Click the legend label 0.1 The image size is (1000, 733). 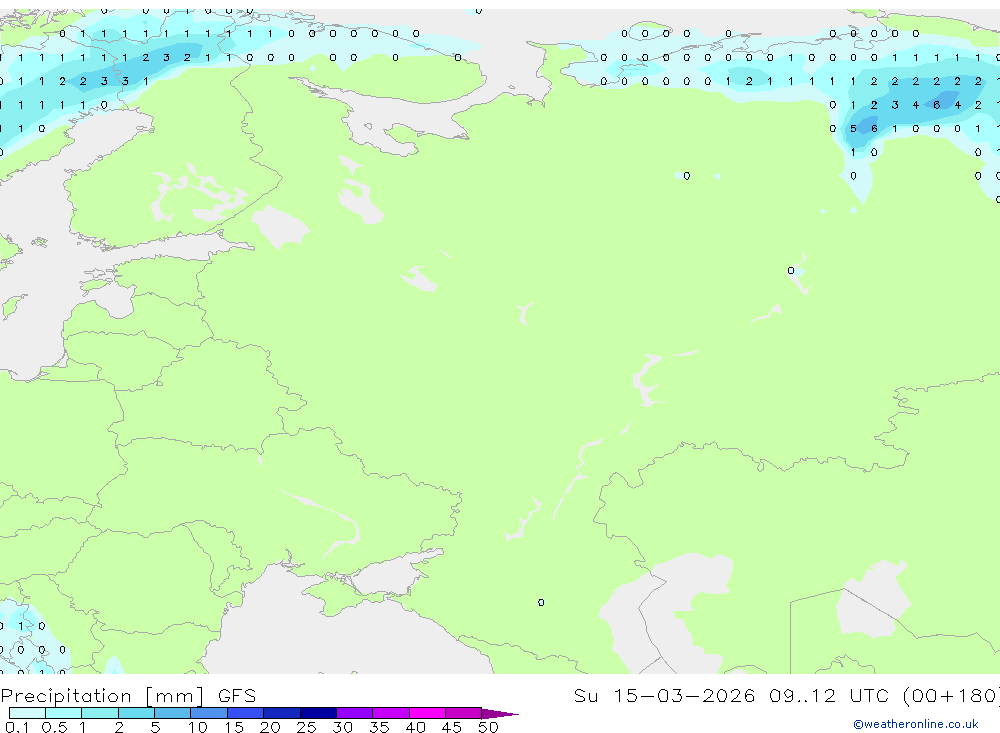point(17,727)
